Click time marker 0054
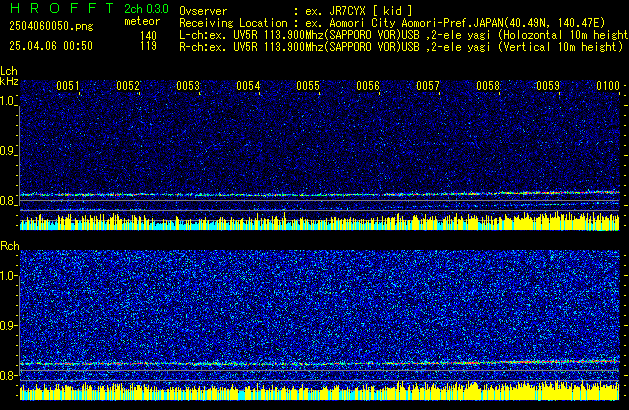Image resolution: width=629 pixels, height=410 pixels. (x=248, y=86)
